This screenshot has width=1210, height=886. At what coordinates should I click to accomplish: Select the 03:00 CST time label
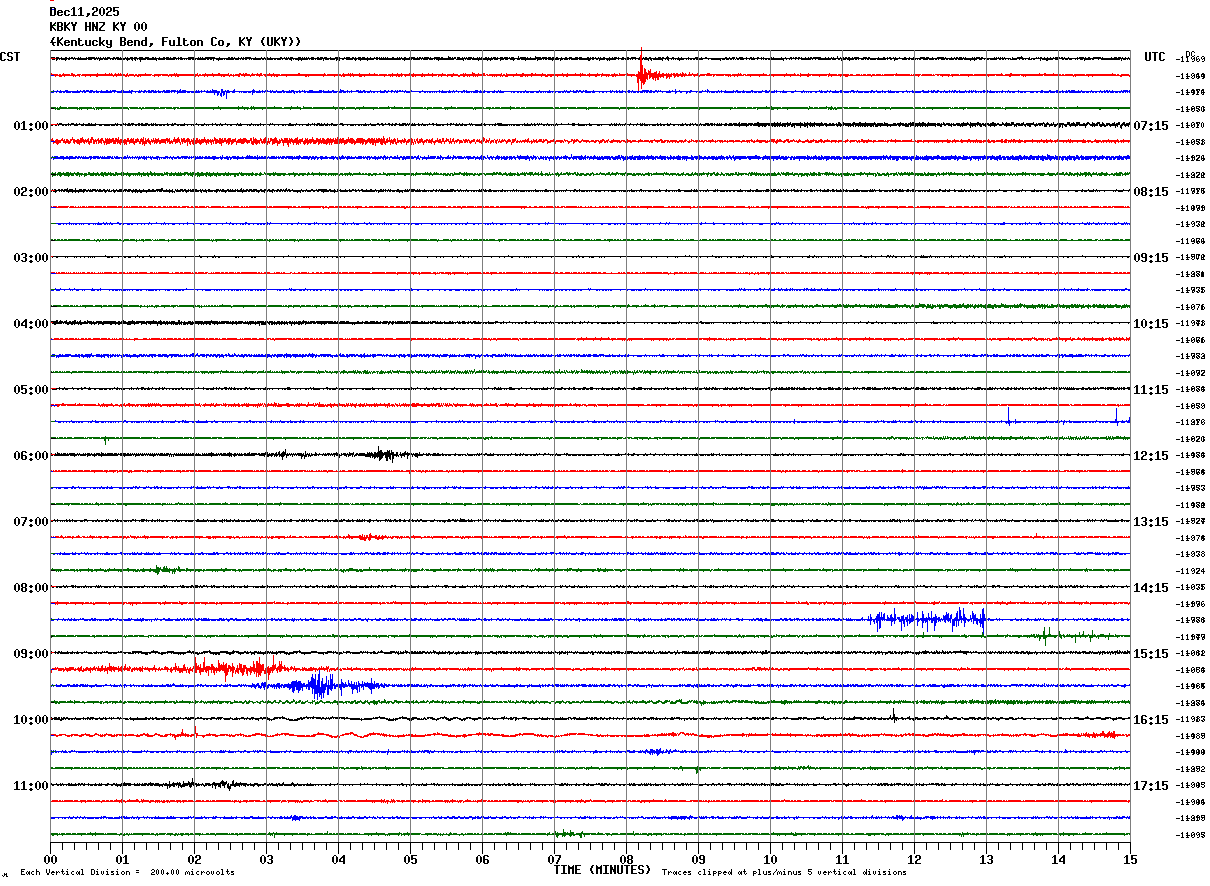(x=31, y=258)
